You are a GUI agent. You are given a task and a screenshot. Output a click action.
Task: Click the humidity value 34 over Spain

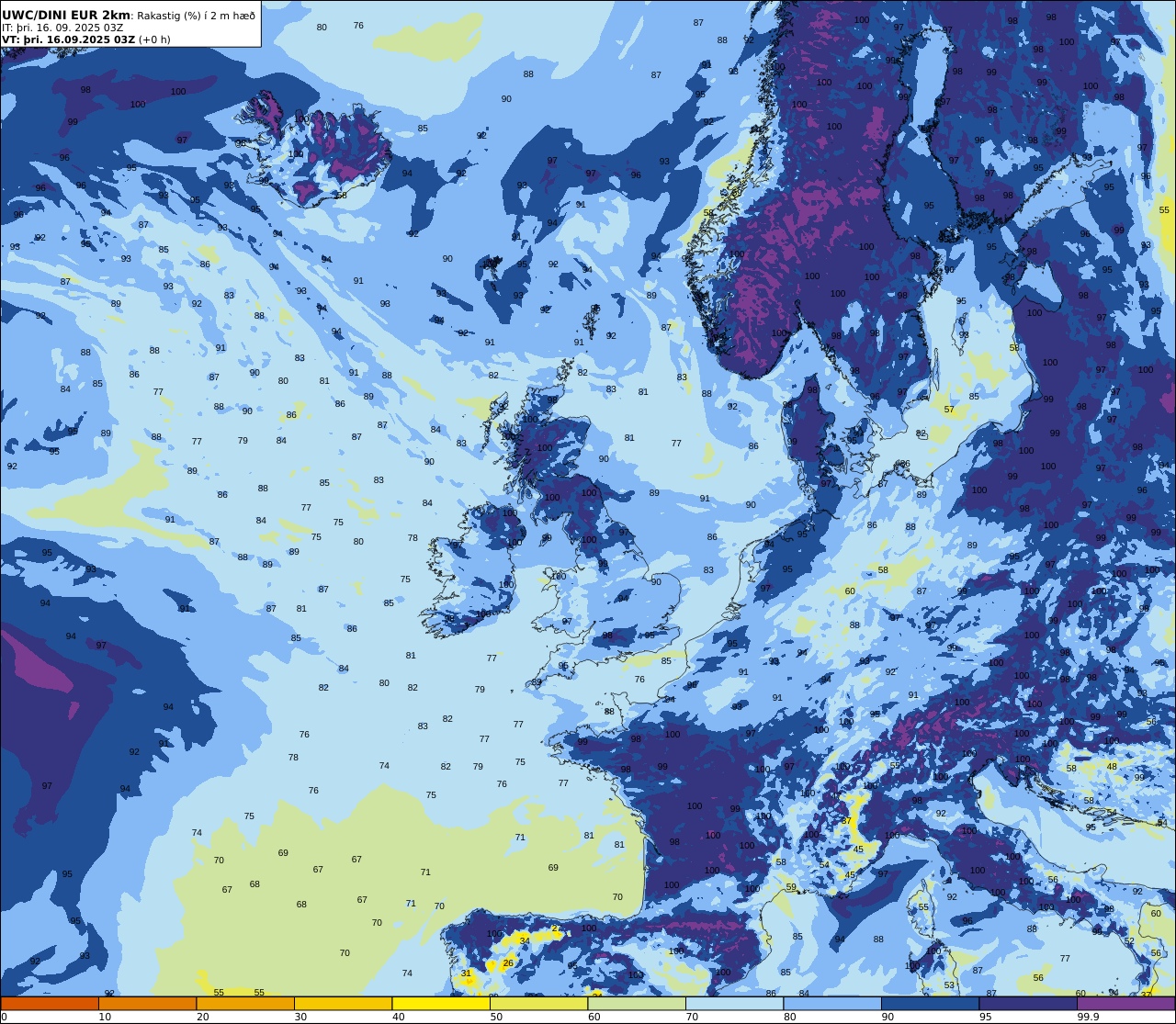point(525,940)
